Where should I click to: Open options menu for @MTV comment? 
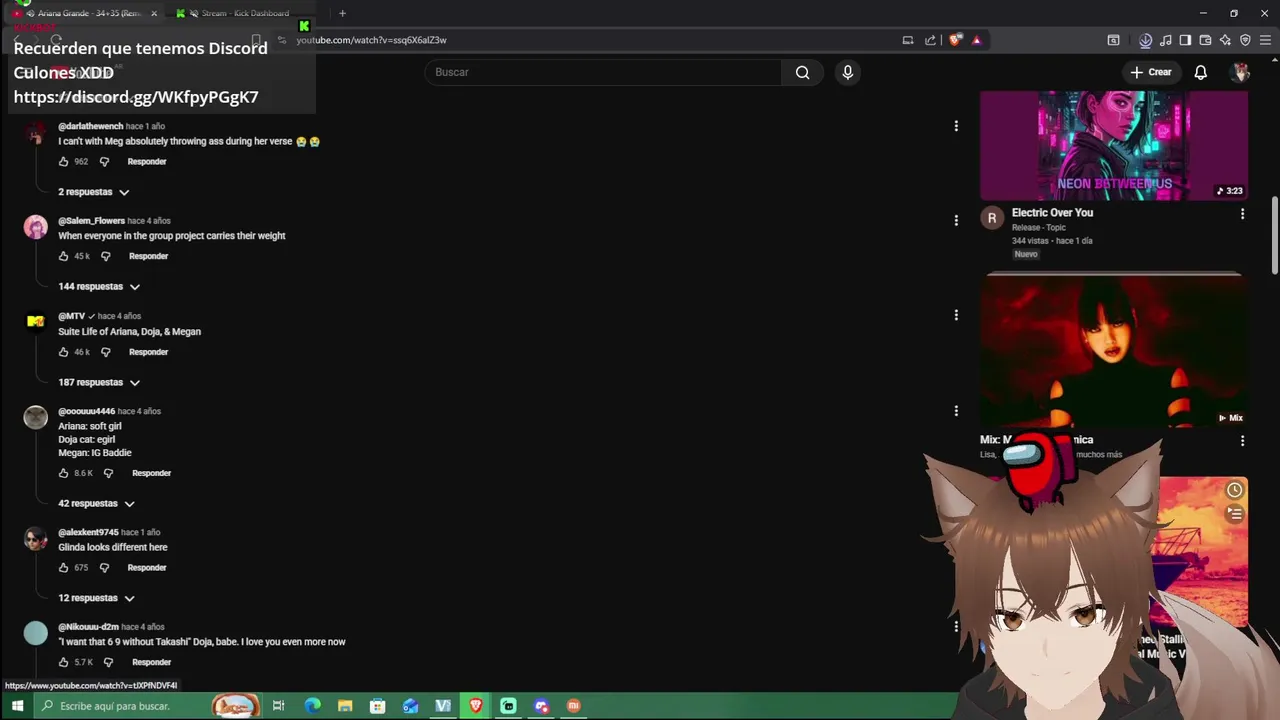click(x=956, y=315)
